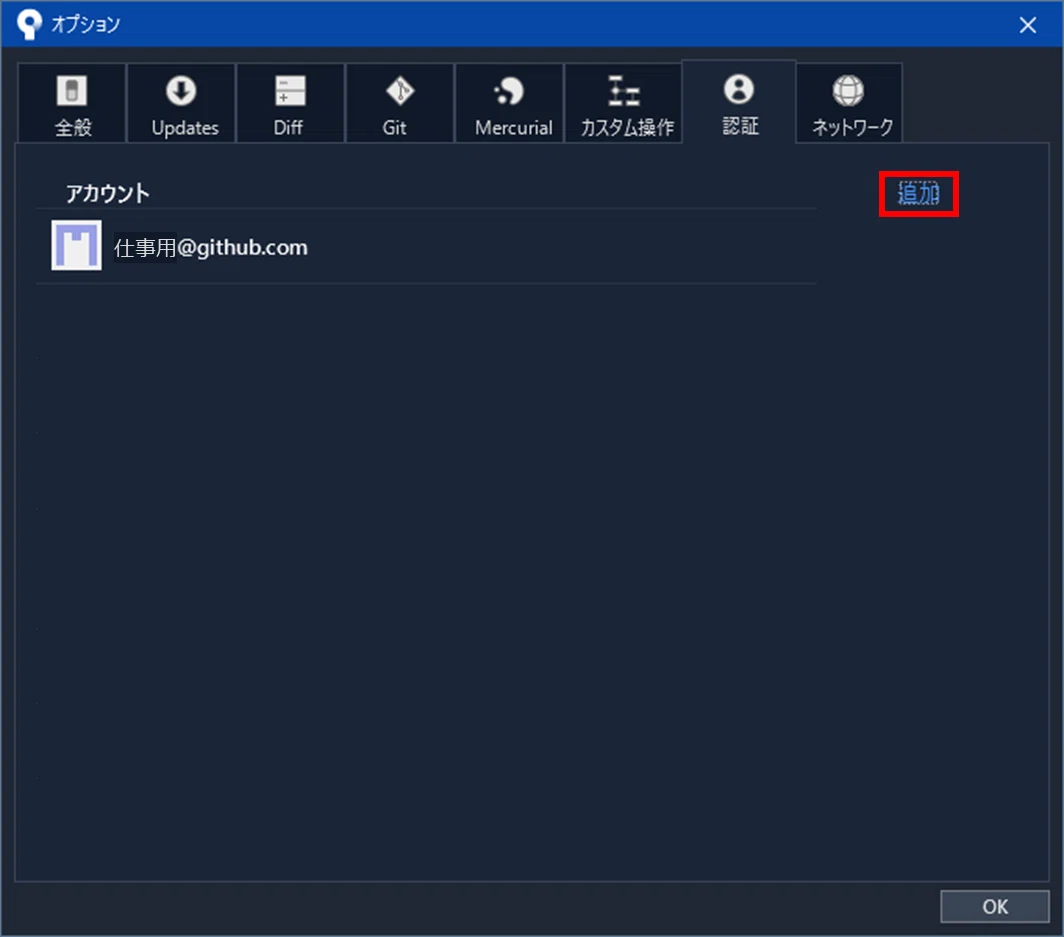The width and height of the screenshot is (1064, 937).
Task: Close the オプション dialog window
Action: click(x=1027, y=25)
